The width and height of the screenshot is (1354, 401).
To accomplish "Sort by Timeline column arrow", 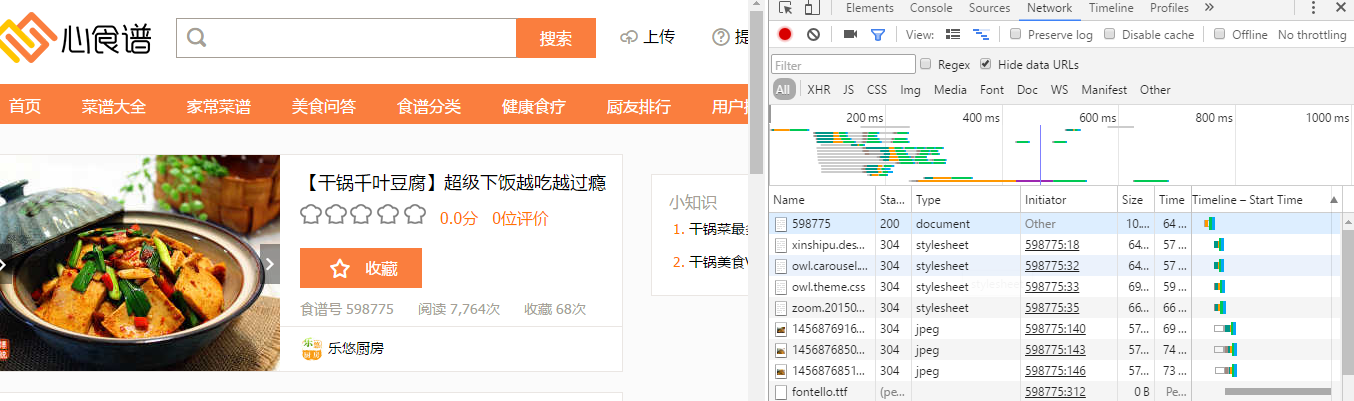I will [1333, 200].
